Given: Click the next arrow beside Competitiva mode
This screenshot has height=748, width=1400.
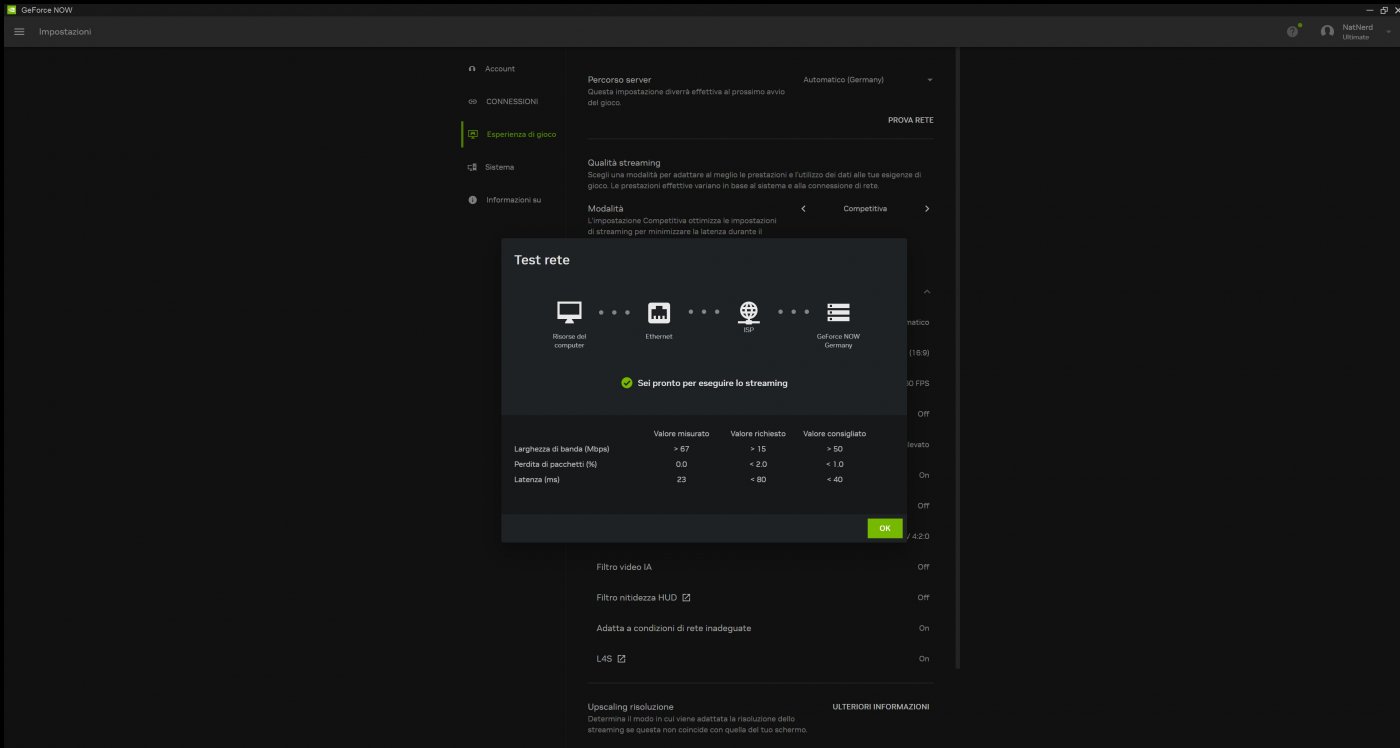Looking at the screenshot, I should tap(926, 208).
